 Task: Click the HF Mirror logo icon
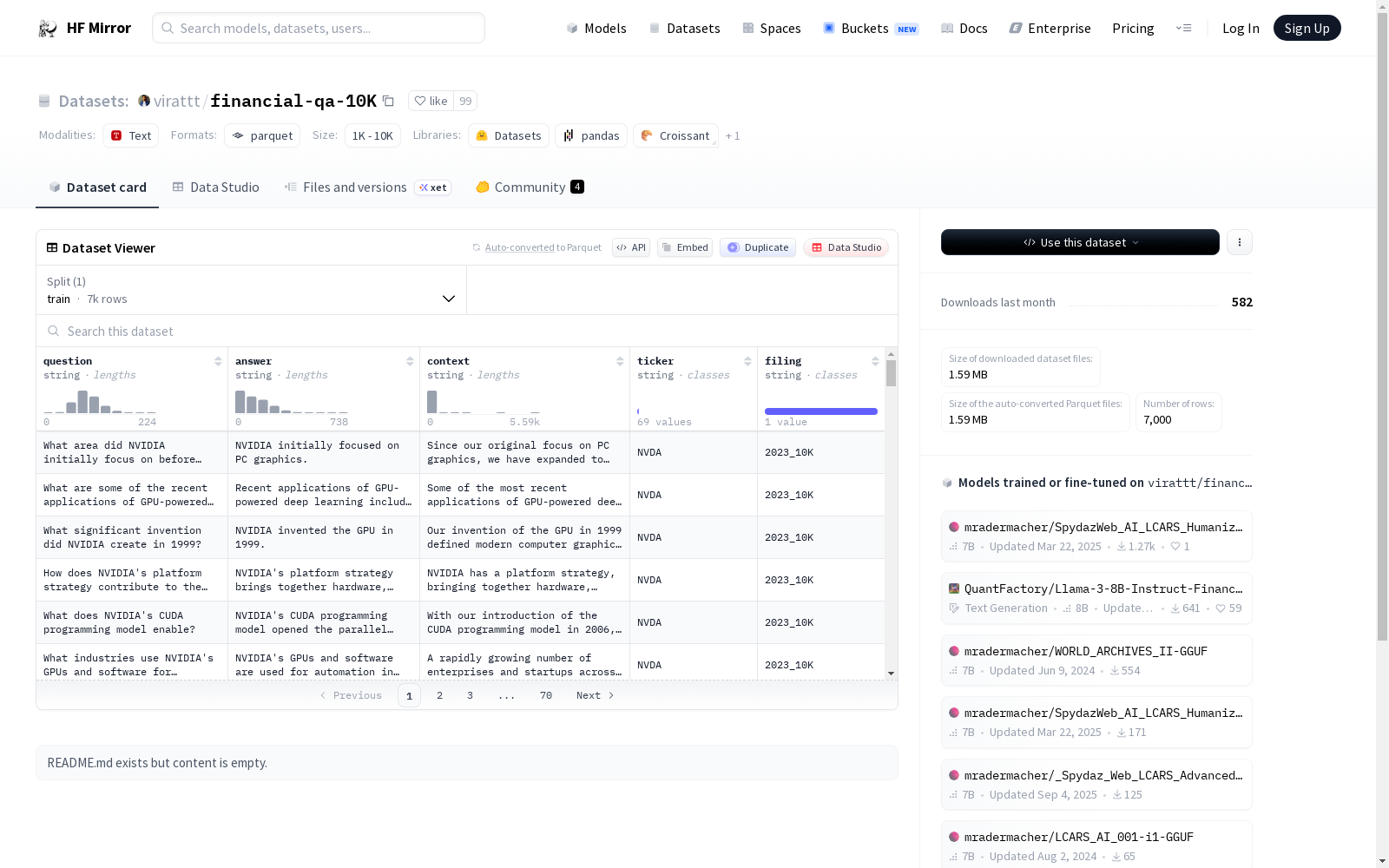48,29
